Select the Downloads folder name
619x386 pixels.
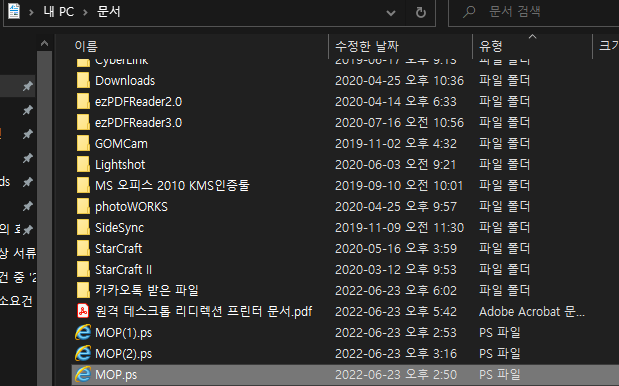tap(125, 81)
